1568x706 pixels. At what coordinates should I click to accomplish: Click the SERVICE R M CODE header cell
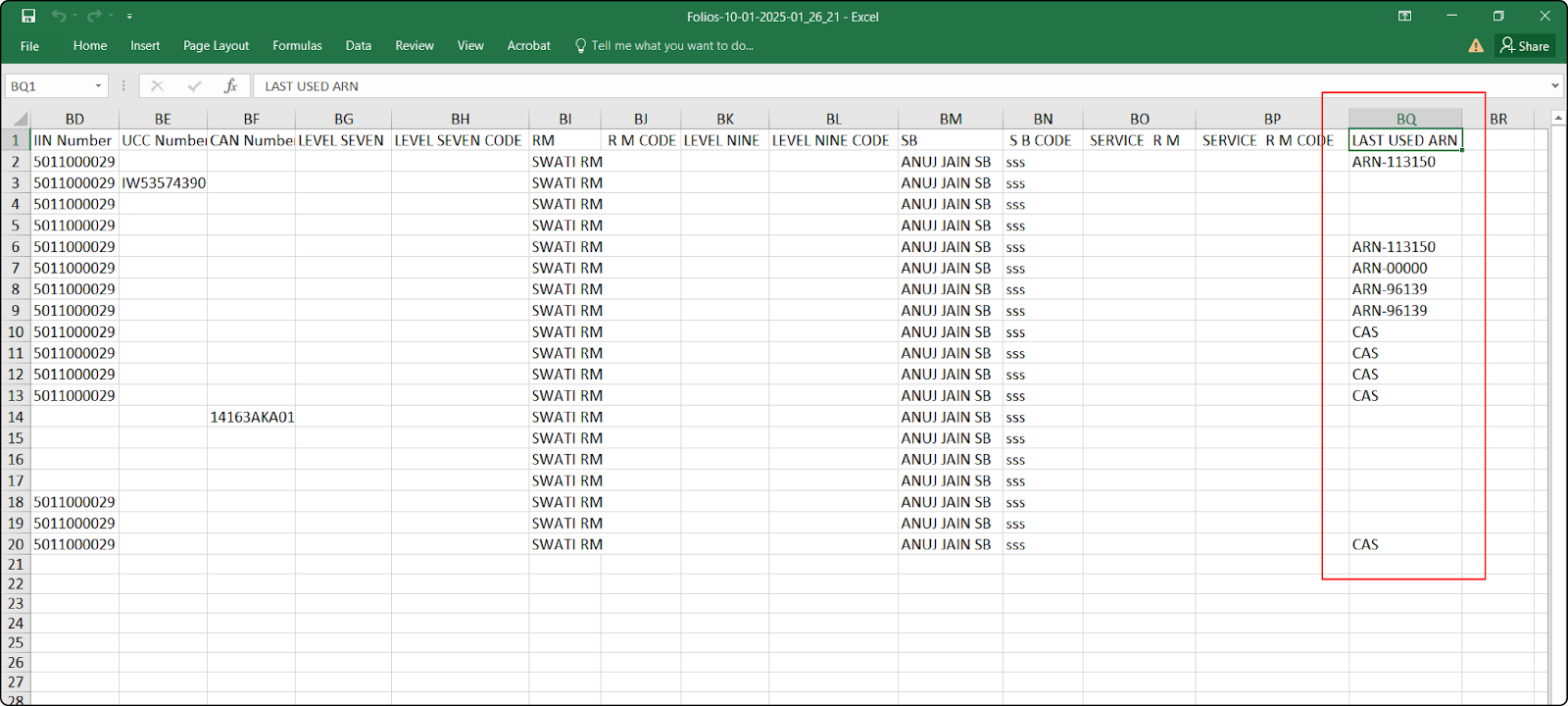[1272, 140]
